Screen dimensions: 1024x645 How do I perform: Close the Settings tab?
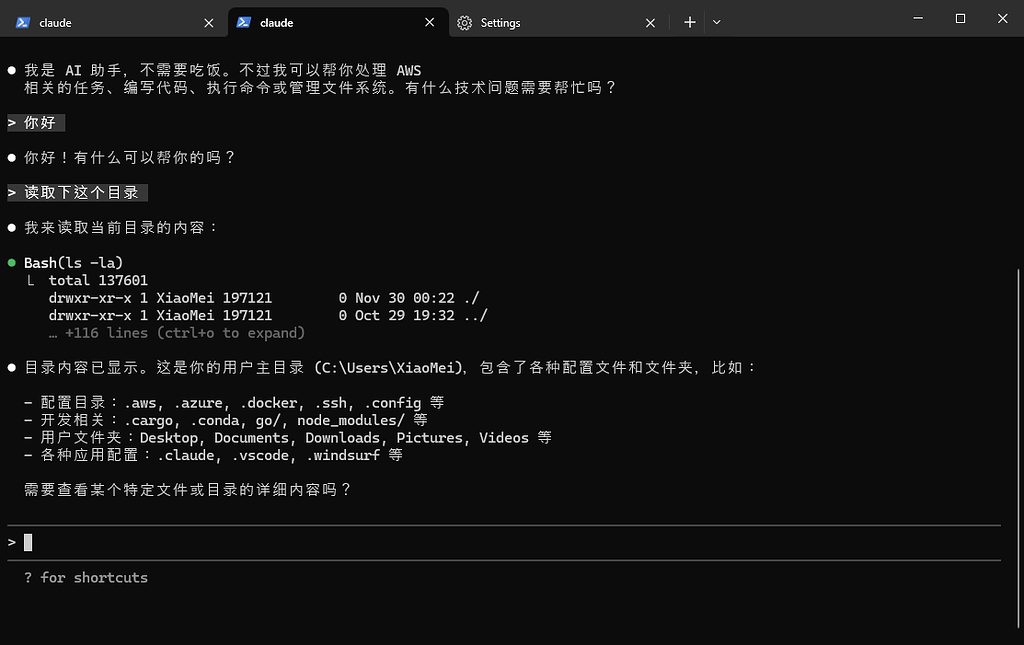click(650, 23)
